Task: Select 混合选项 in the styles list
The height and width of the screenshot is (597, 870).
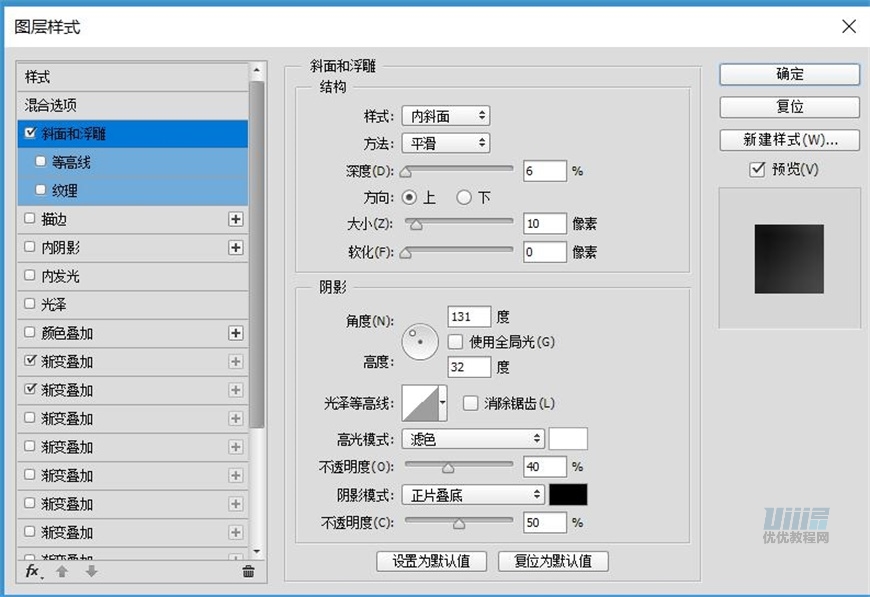Action: click(51, 105)
